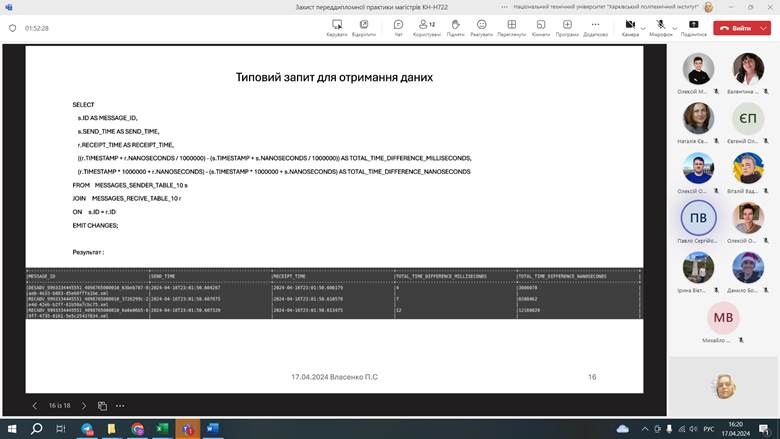This screenshot has width=780, height=439.
Task: Click the volume tray icon
Action: (693, 429)
